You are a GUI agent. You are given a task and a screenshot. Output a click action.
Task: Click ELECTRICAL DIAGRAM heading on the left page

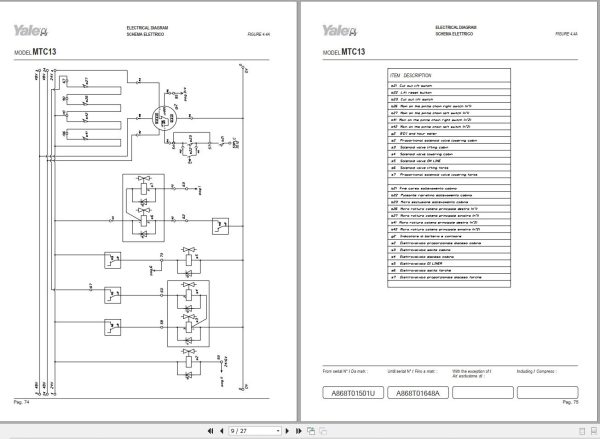click(x=147, y=28)
